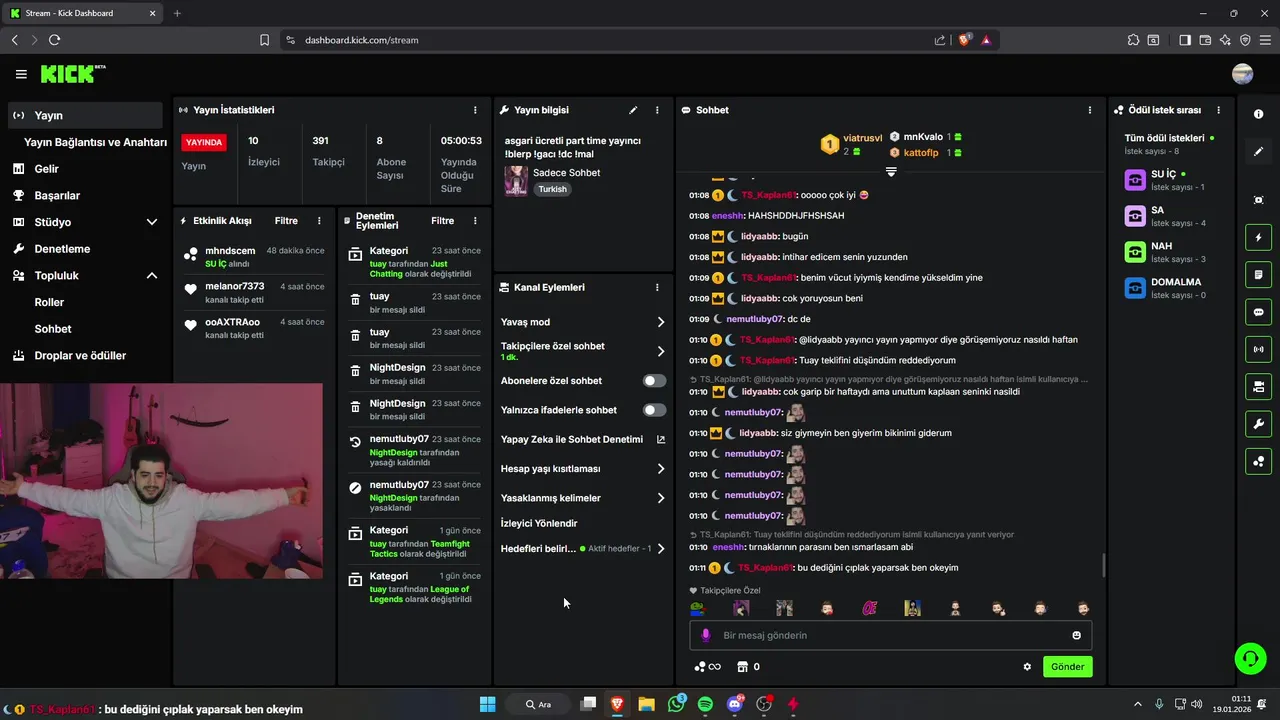Open chat settings gear icon
1280x720 pixels.
(x=1027, y=667)
